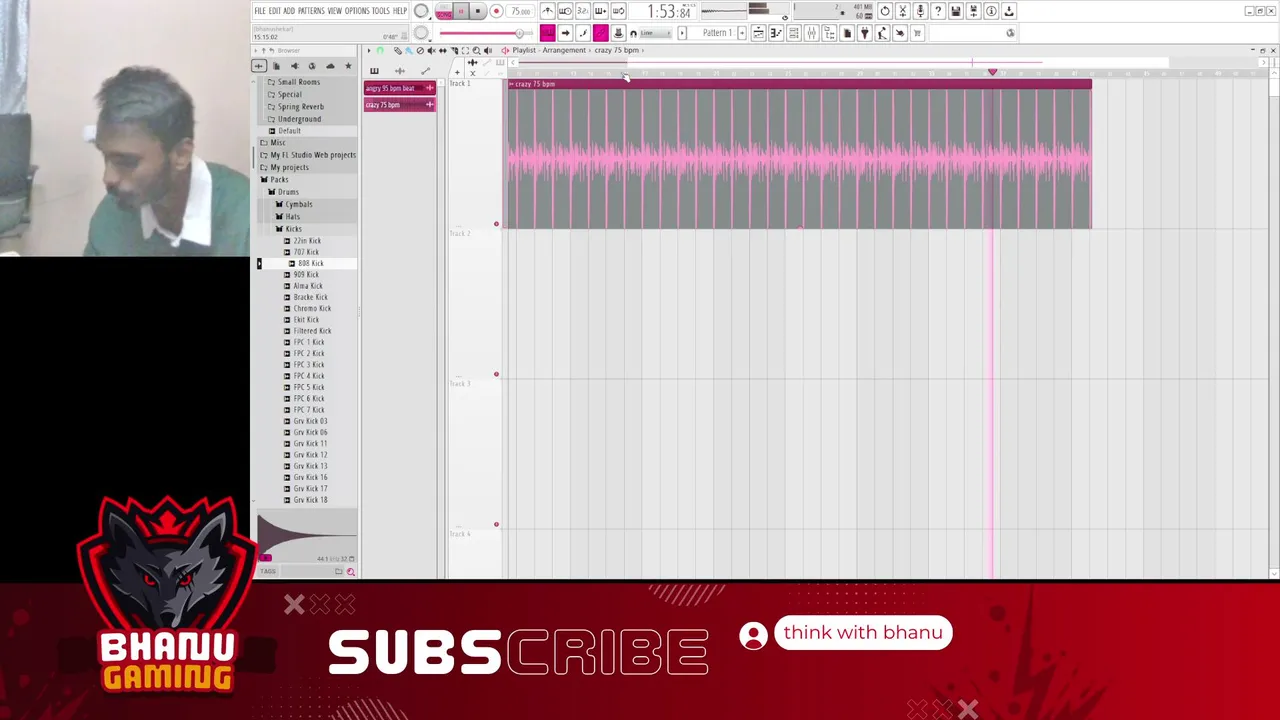
Task: Select the angry 95 bpm beat clip
Action: pyautogui.click(x=400, y=89)
